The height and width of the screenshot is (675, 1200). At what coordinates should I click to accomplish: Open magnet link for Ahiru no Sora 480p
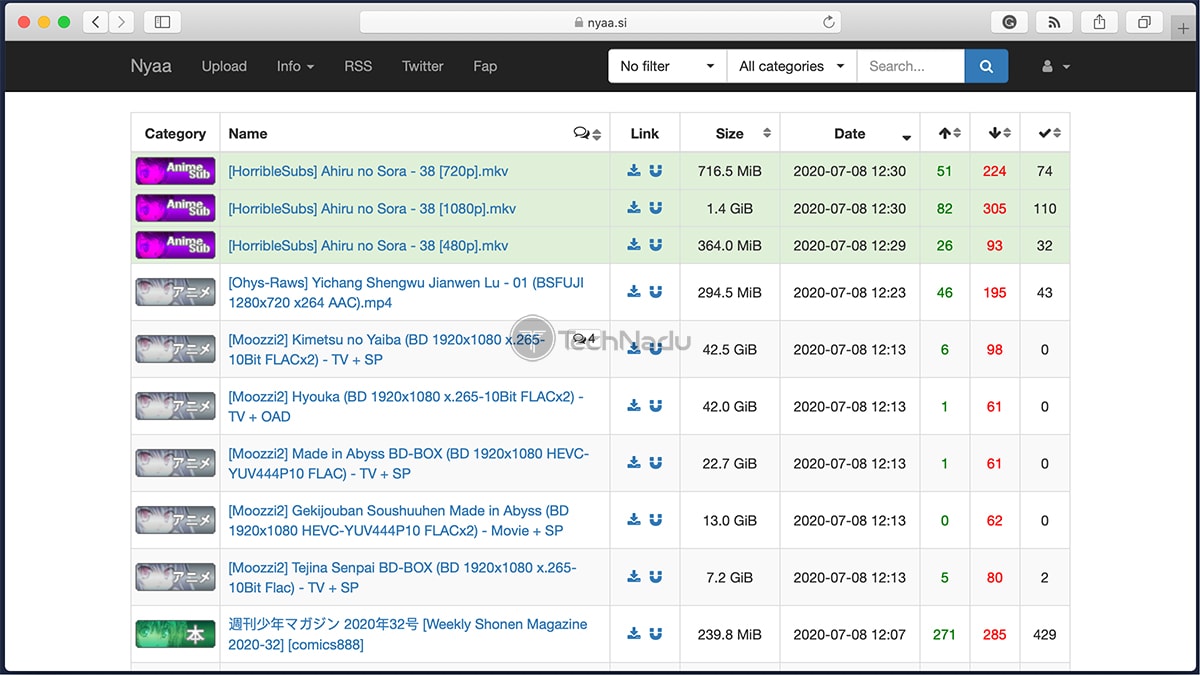click(x=656, y=245)
